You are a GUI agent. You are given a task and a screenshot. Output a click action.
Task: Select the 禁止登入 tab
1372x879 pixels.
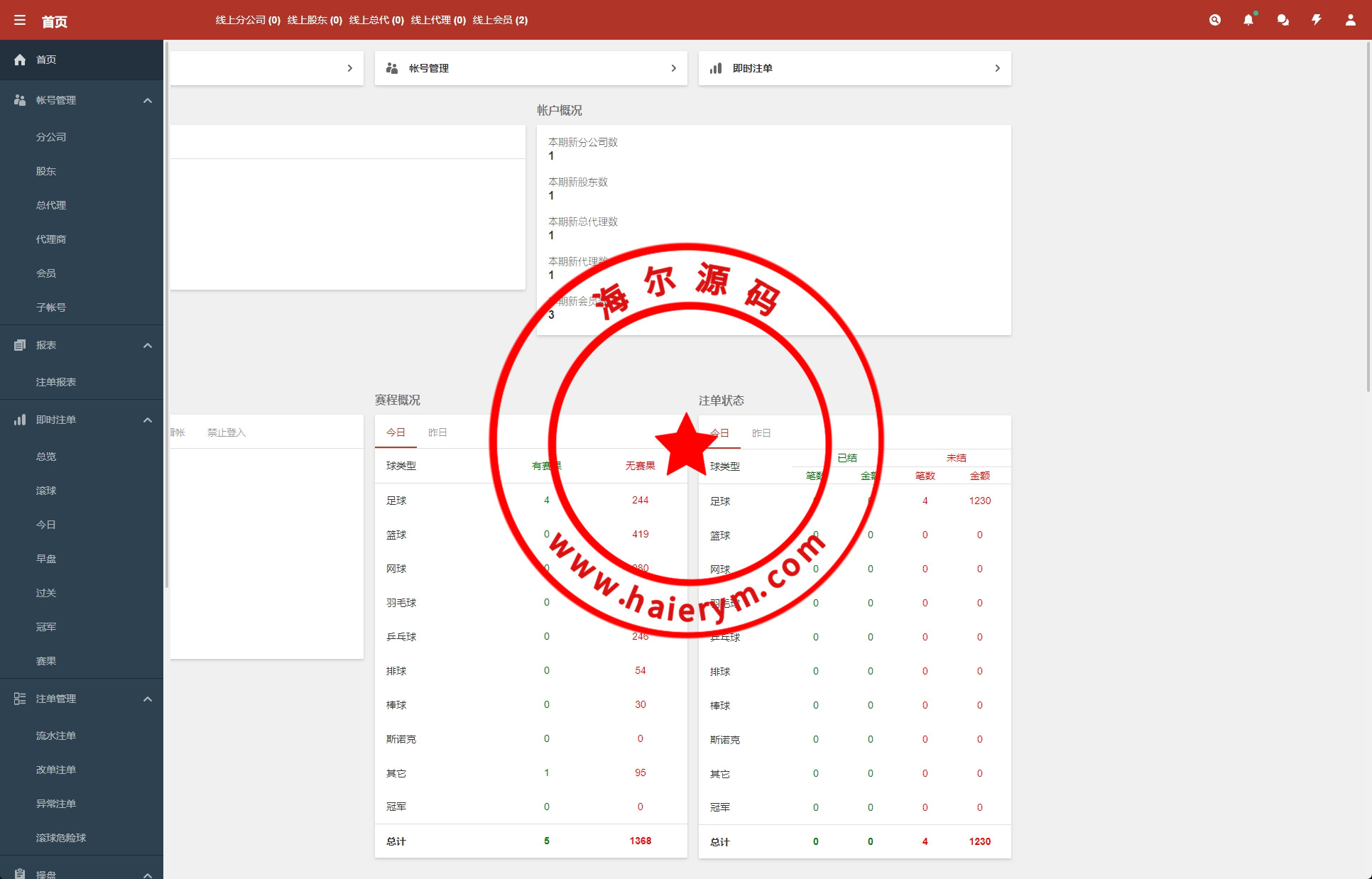[x=226, y=432]
